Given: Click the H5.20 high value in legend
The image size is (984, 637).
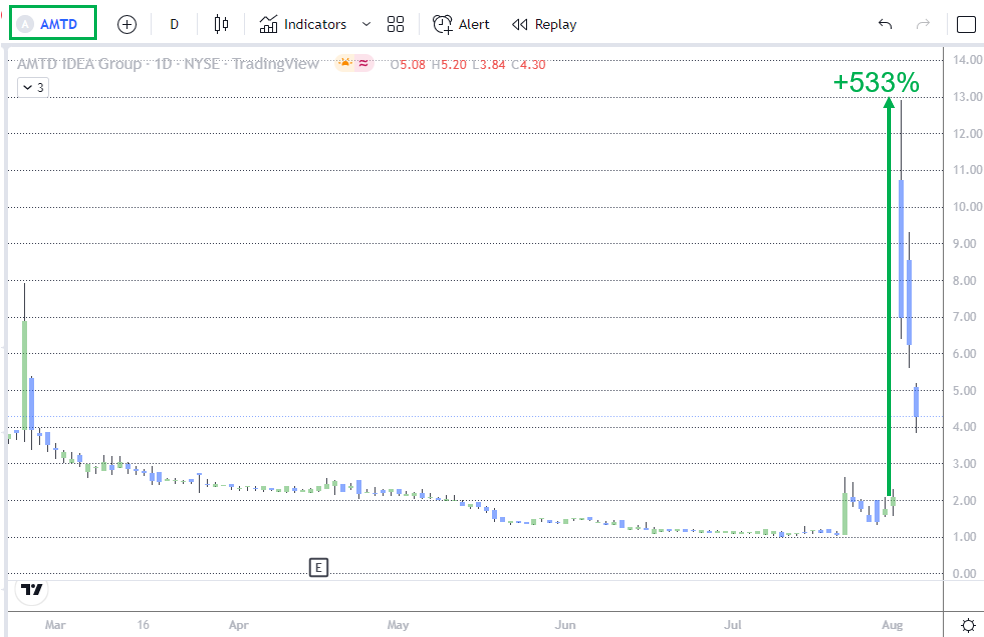Looking at the screenshot, I should pyautogui.click(x=449, y=64).
